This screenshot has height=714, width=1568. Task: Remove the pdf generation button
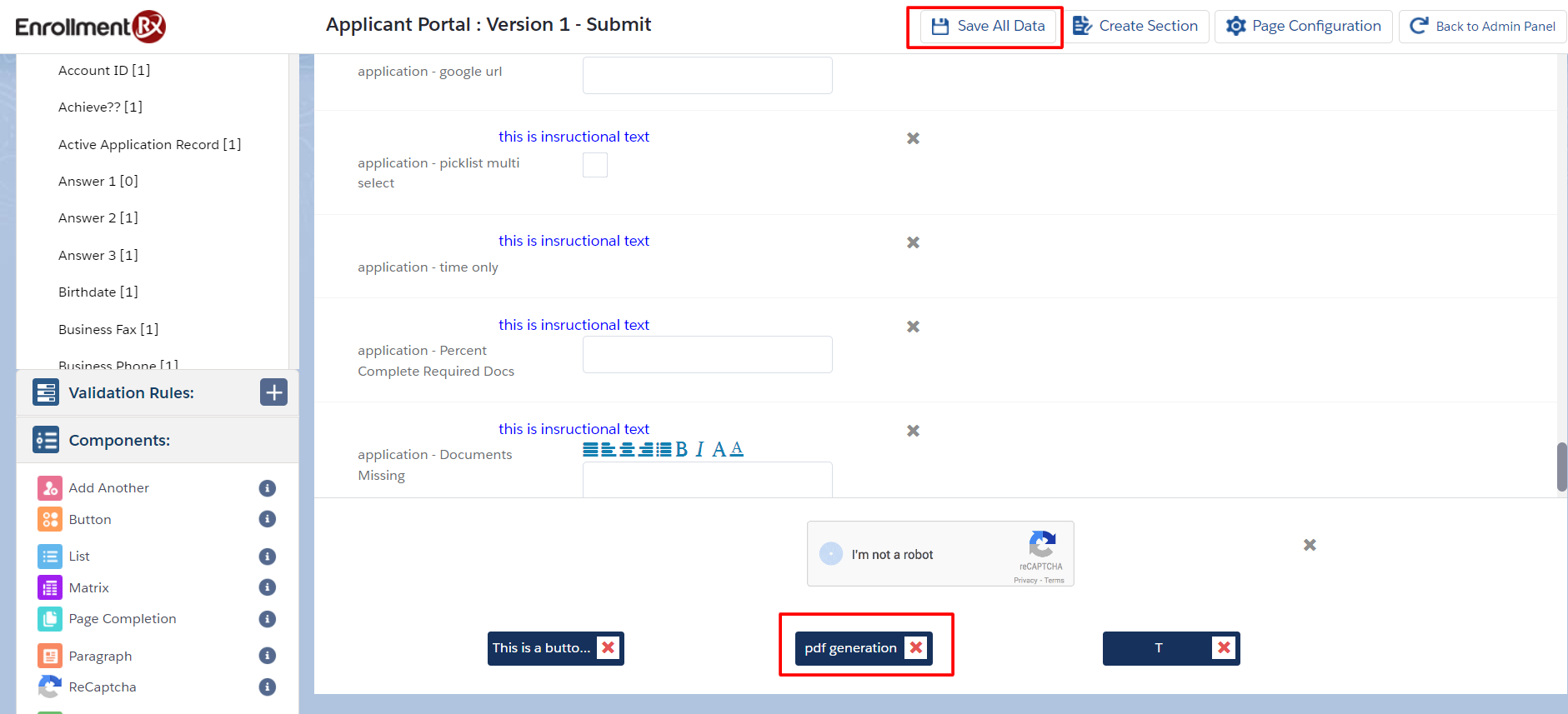point(916,648)
